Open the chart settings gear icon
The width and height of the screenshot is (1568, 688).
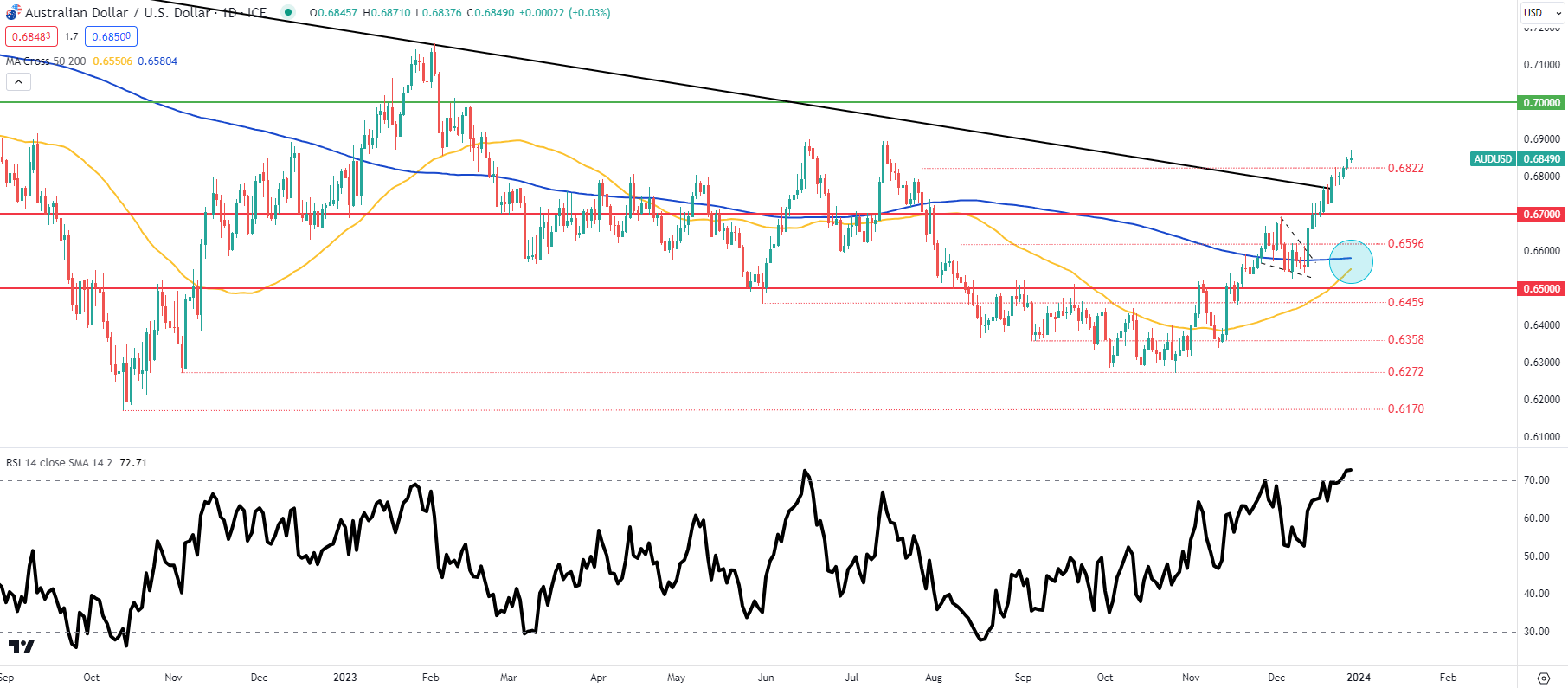click(x=1543, y=678)
